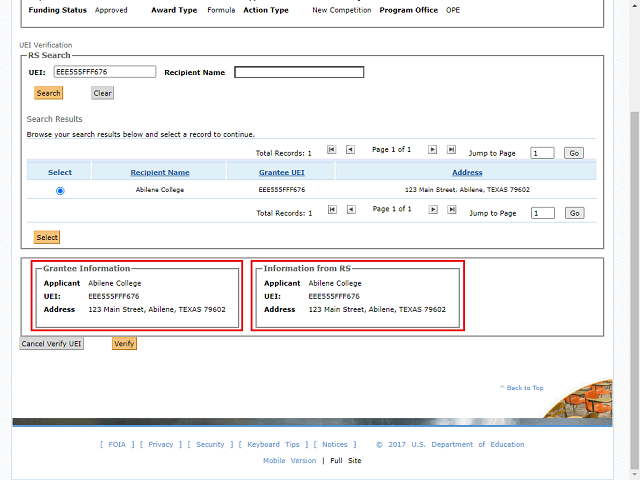This screenshot has height=480, width=640.
Task: Click into the Recipient Name field
Action: (299, 72)
